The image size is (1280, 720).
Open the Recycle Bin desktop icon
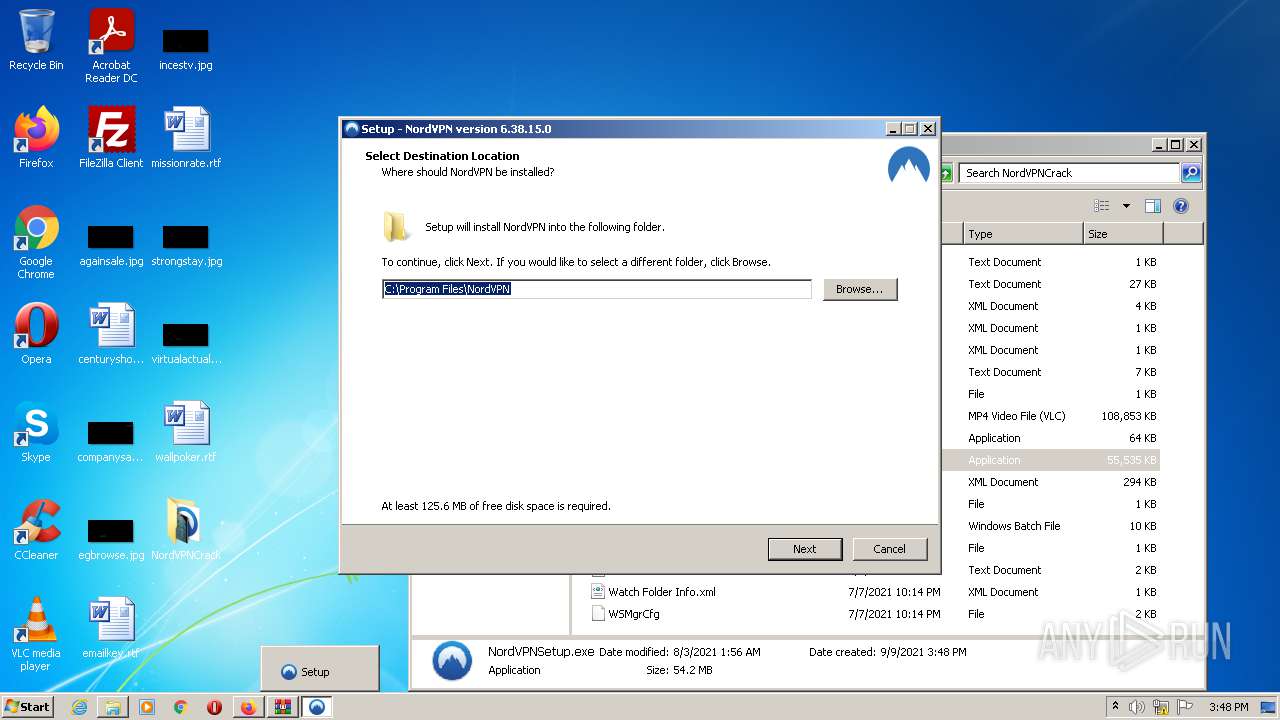coord(36,40)
